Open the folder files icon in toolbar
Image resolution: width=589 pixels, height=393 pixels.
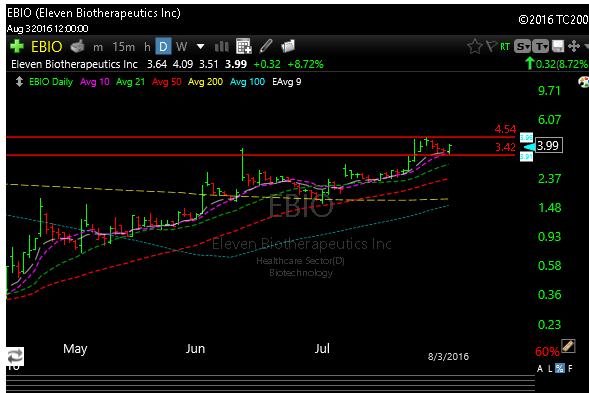[288, 46]
